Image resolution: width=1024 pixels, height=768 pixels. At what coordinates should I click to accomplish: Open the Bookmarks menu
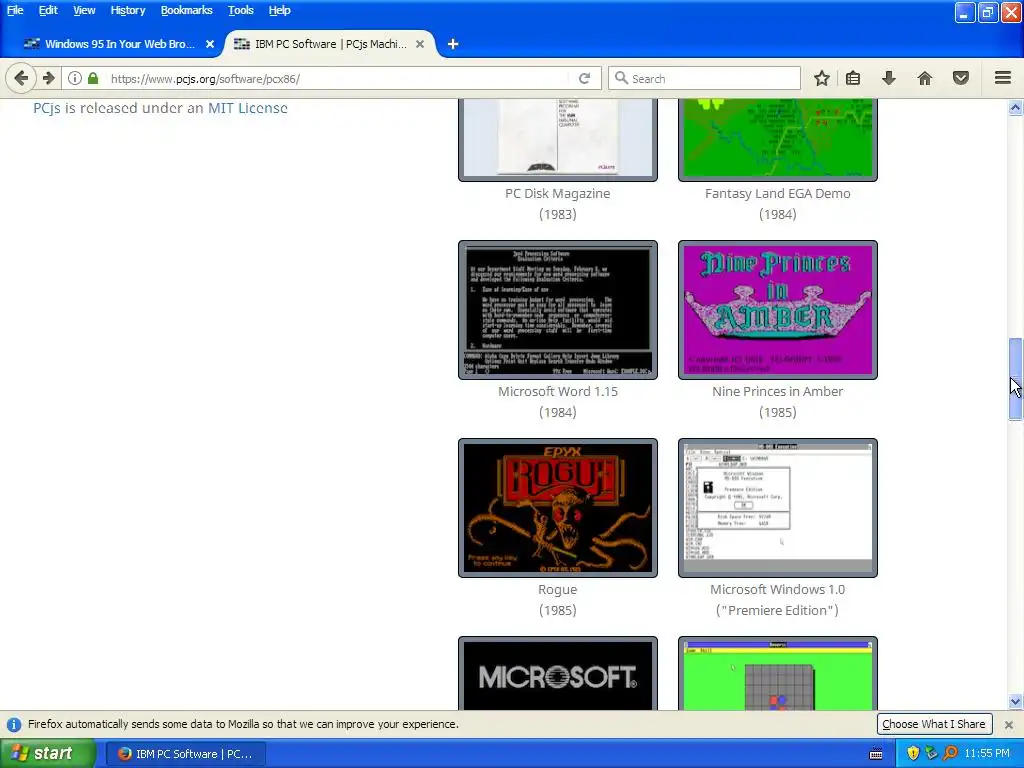pyautogui.click(x=187, y=10)
